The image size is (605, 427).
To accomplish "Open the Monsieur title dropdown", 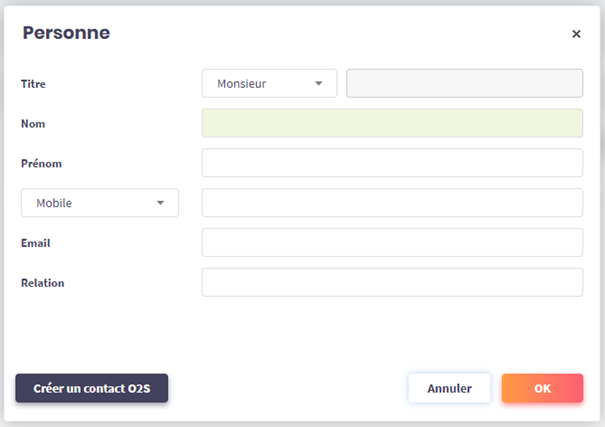I will click(268, 84).
